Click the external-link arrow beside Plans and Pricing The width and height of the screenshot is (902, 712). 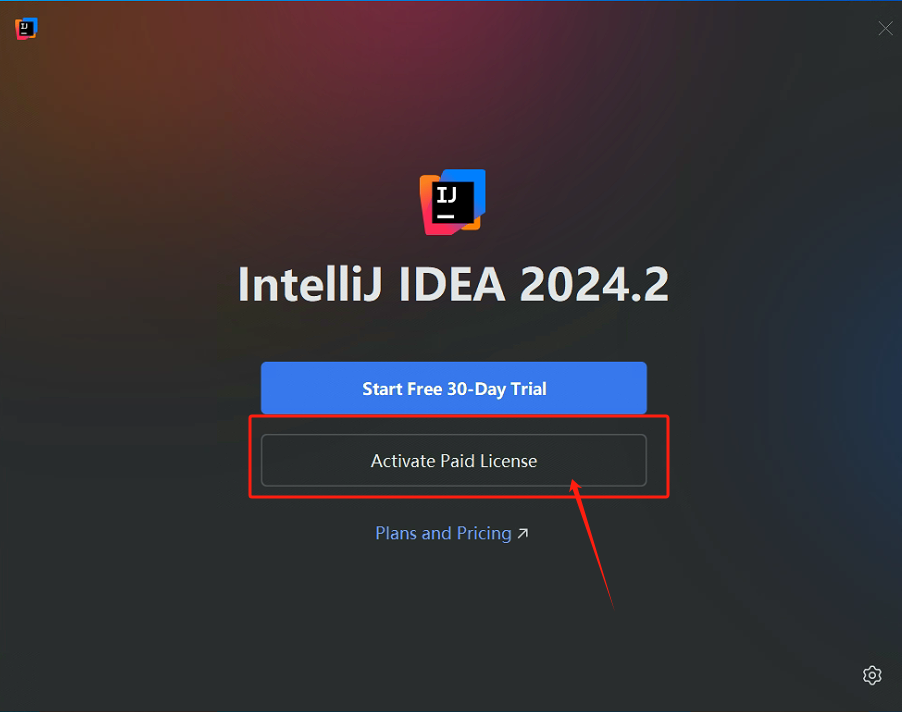coord(523,534)
